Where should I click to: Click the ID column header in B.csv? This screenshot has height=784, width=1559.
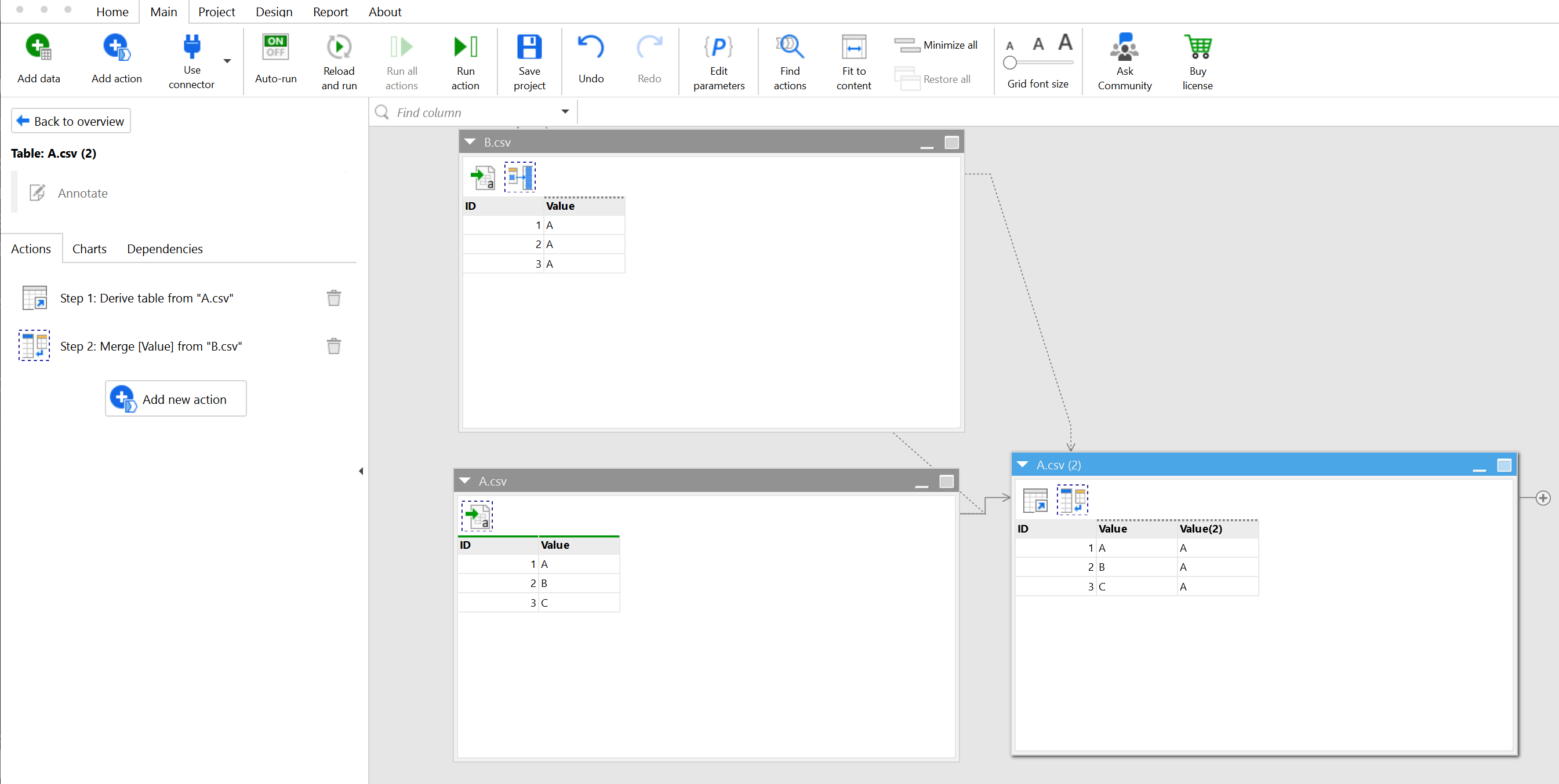click(503, 206)
